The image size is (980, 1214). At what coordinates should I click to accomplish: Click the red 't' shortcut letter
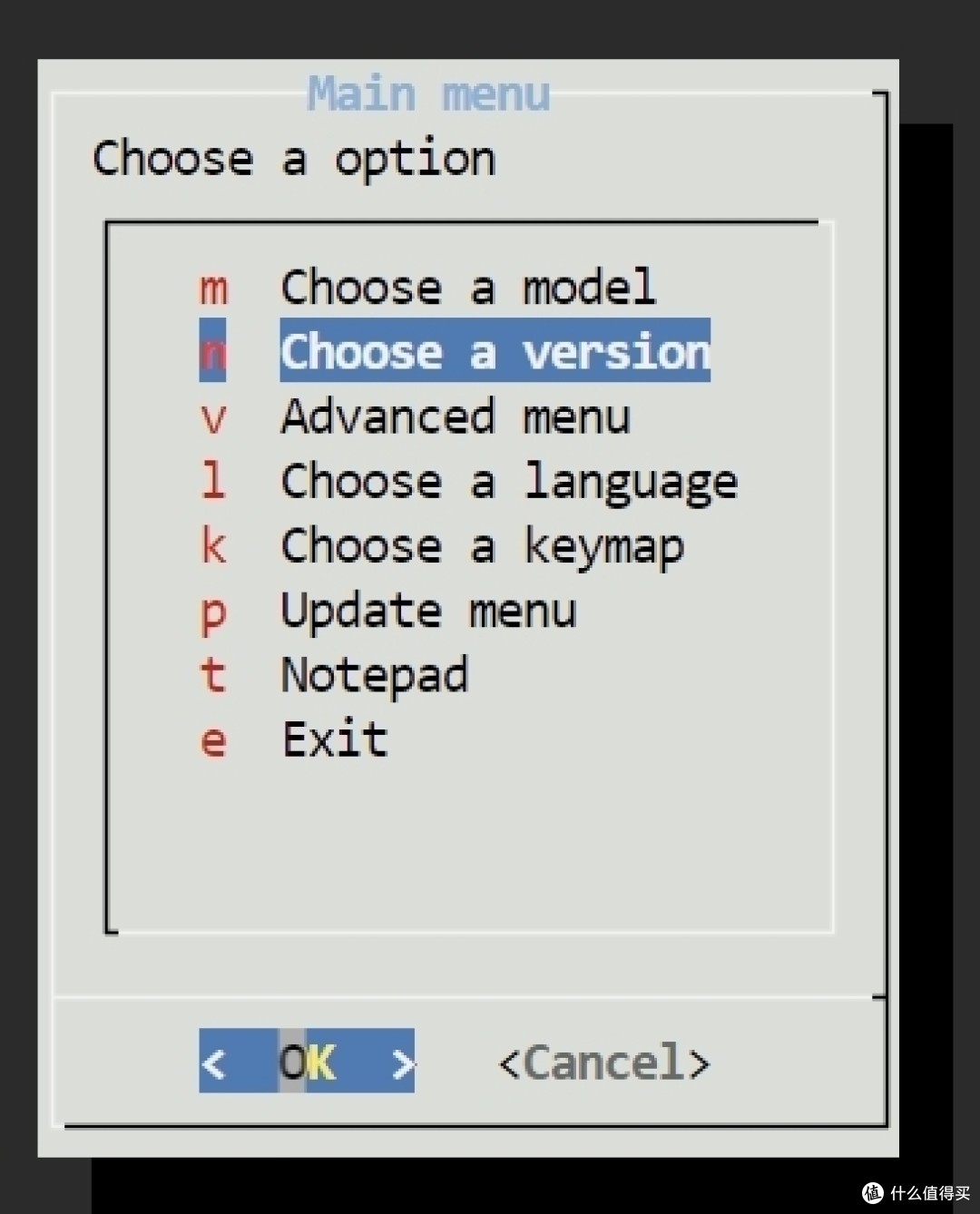click(213, 676)
